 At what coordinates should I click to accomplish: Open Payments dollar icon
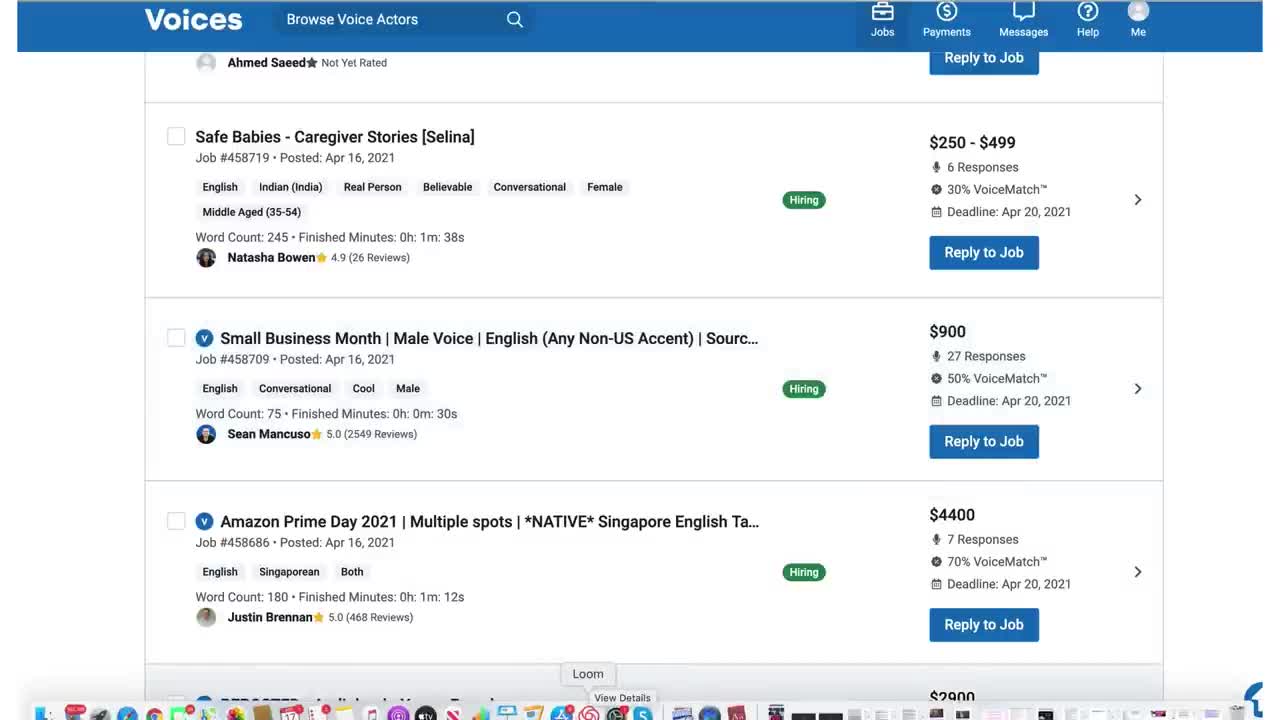pos(946,11)
